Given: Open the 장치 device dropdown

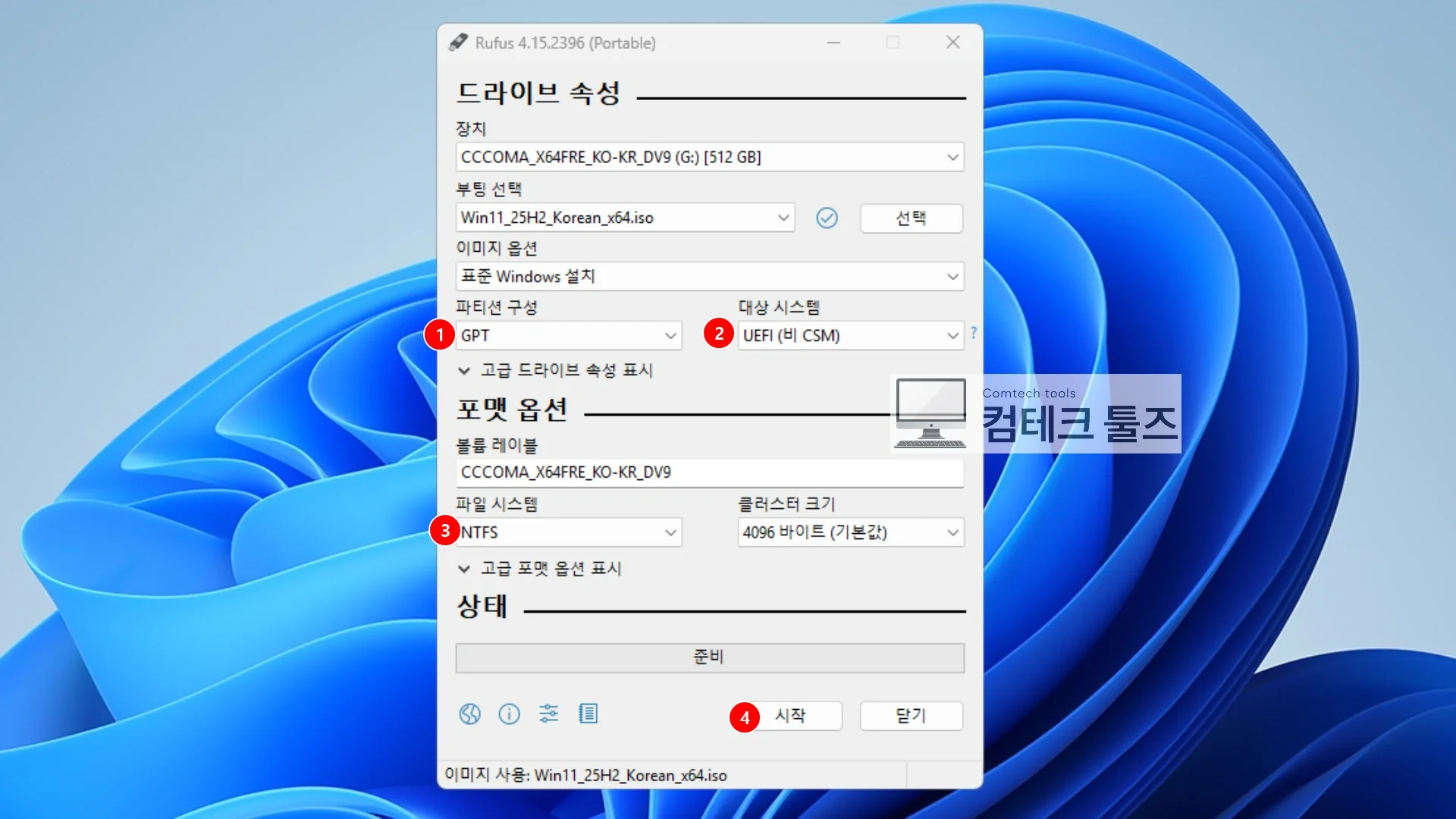Looking at the screenshot, I should pyautogui.click(x=710, y=157).
